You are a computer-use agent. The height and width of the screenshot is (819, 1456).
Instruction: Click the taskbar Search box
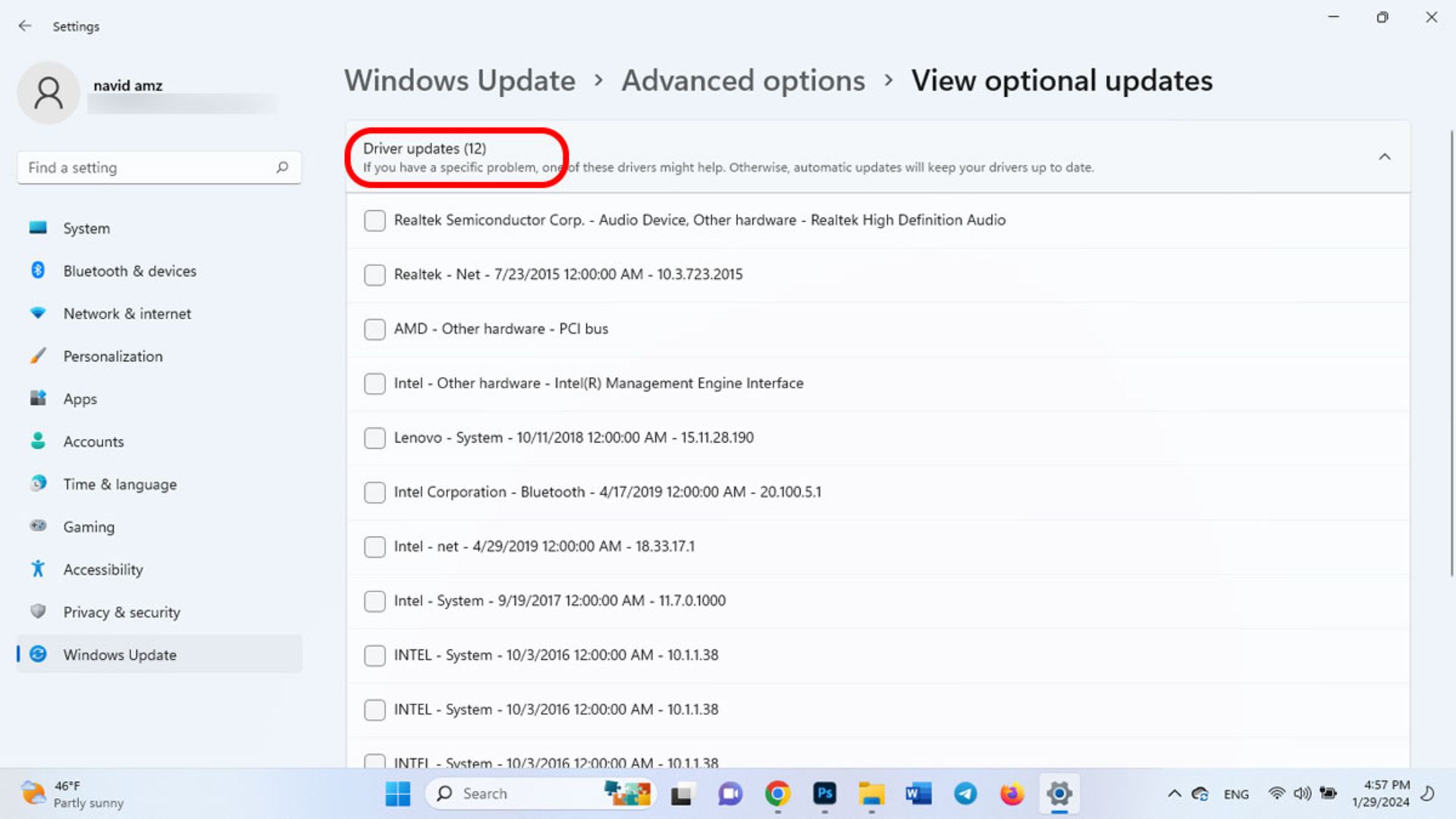[x=541, y=794]
